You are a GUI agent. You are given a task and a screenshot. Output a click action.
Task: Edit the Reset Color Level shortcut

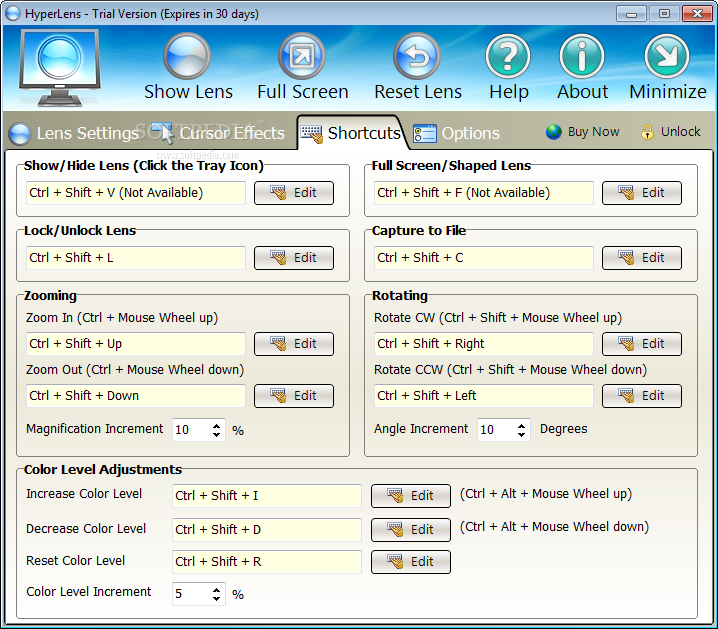pos(411,562)
